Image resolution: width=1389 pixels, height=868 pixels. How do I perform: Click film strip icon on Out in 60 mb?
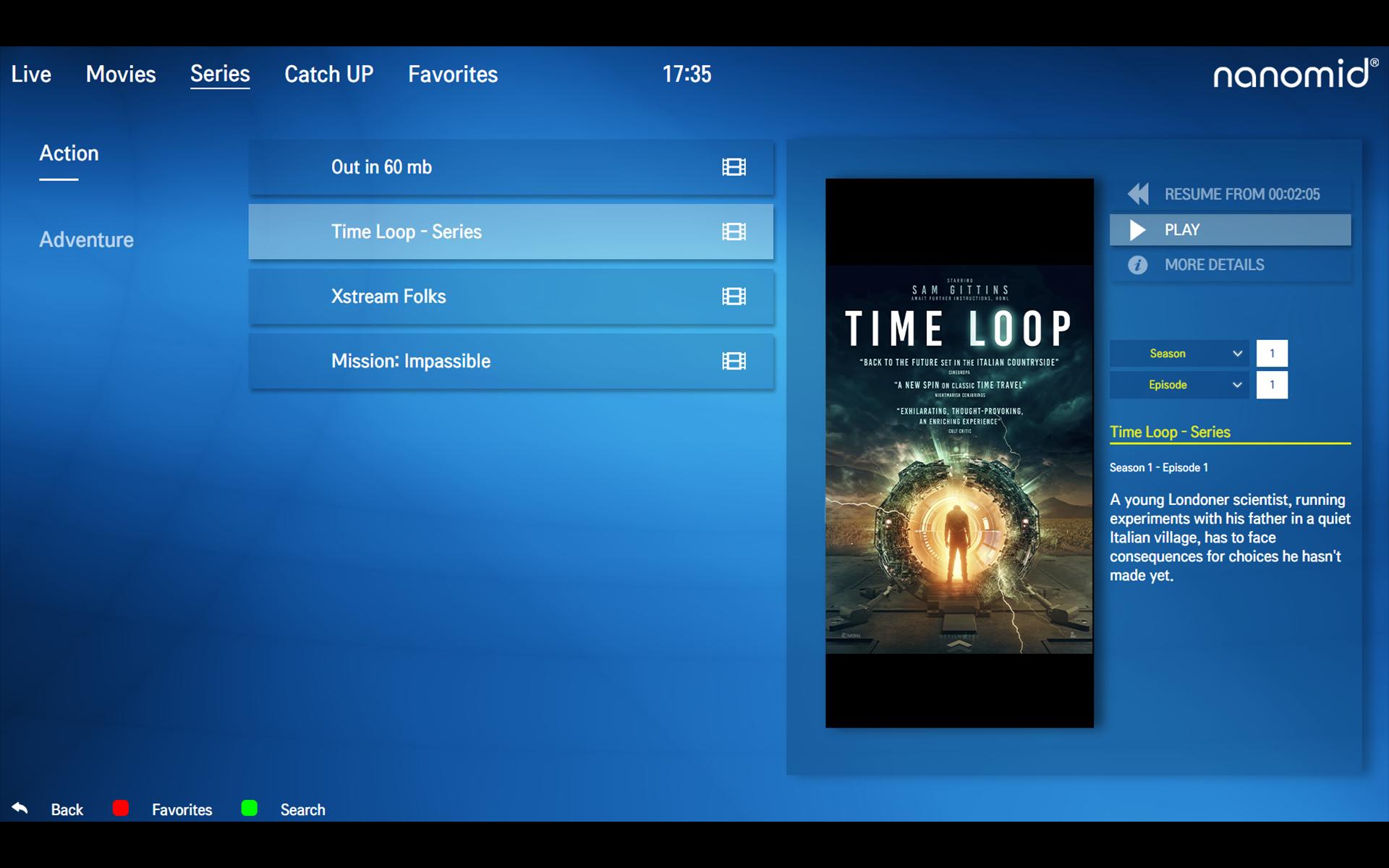pos(734,167)
